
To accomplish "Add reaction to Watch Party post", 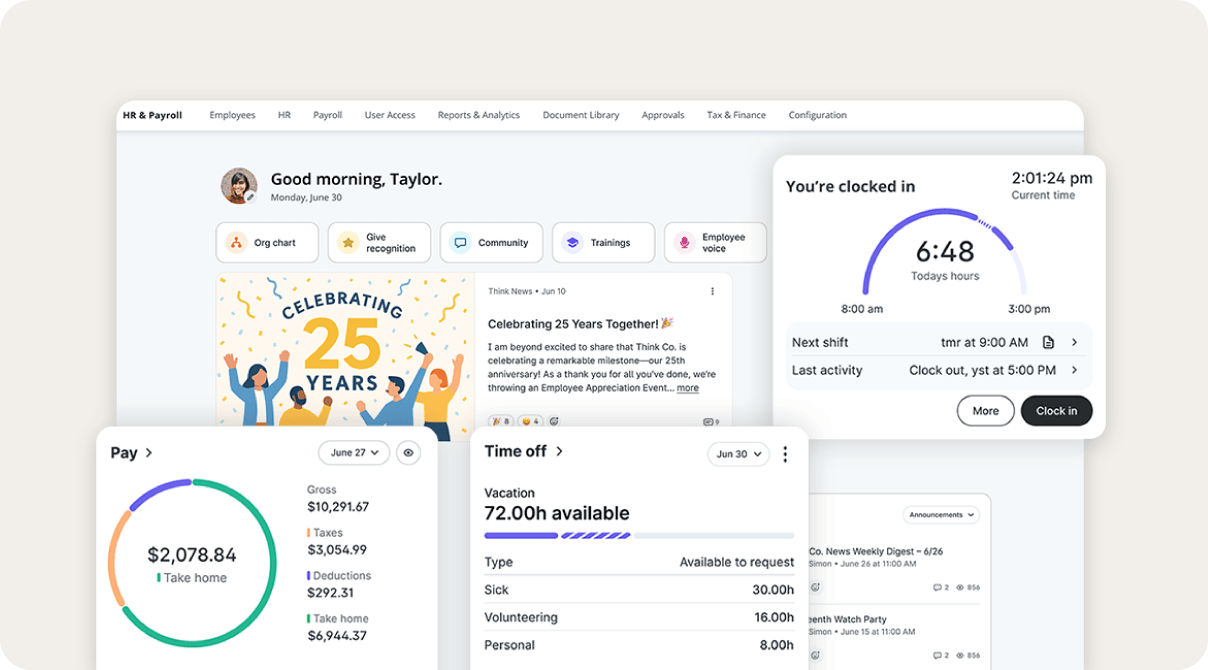I will click(815, 655).
